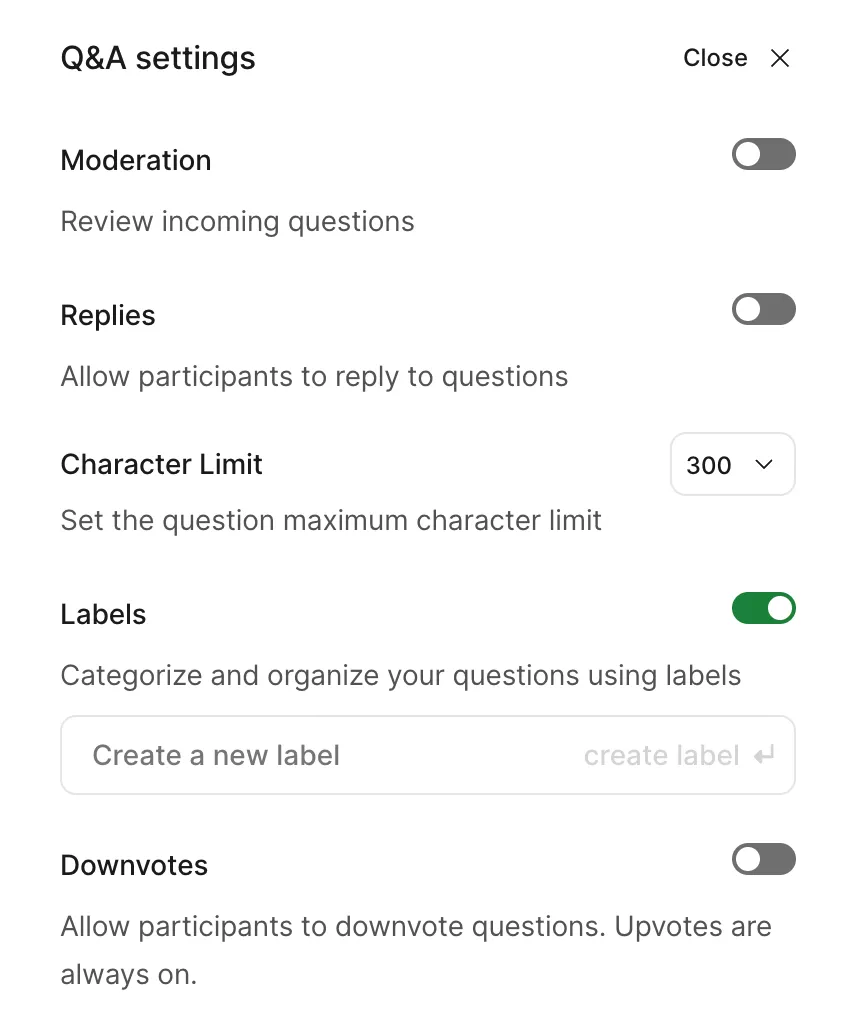The image size is (848, 1030).
Task: Enable the Downvotes toggle
Action: [764, 859]
